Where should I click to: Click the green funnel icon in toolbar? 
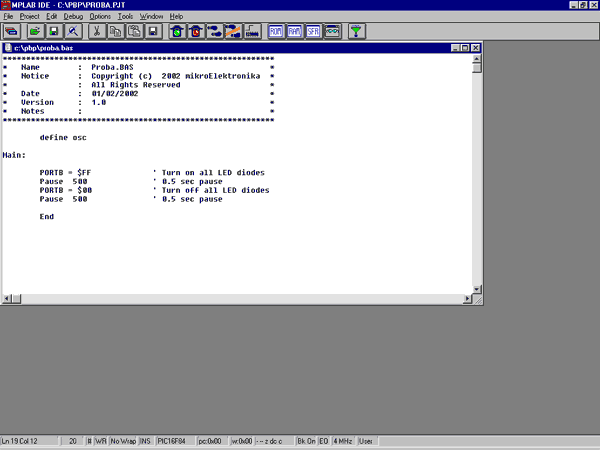357,31
